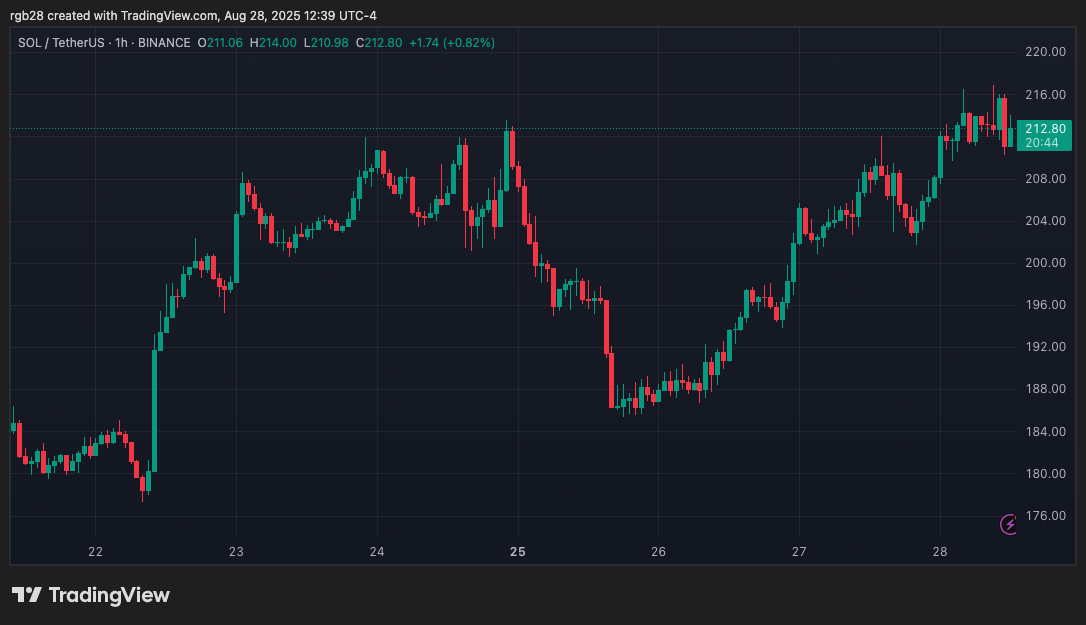Click the TradingView wordmark text
1086x625 pixels.
pyautogui.click(x=109, y=595)
